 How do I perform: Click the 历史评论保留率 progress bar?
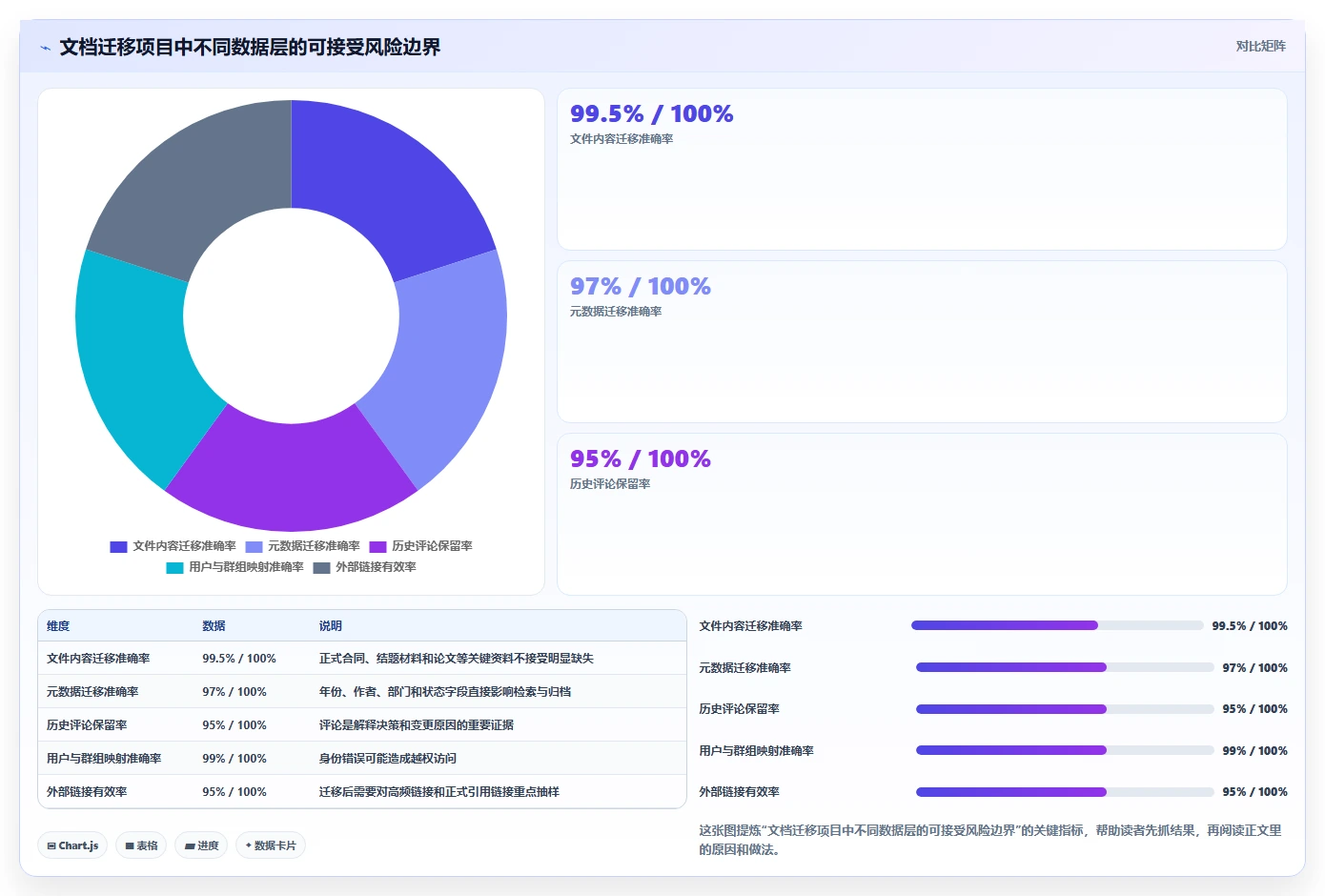tap(1065, 709)
